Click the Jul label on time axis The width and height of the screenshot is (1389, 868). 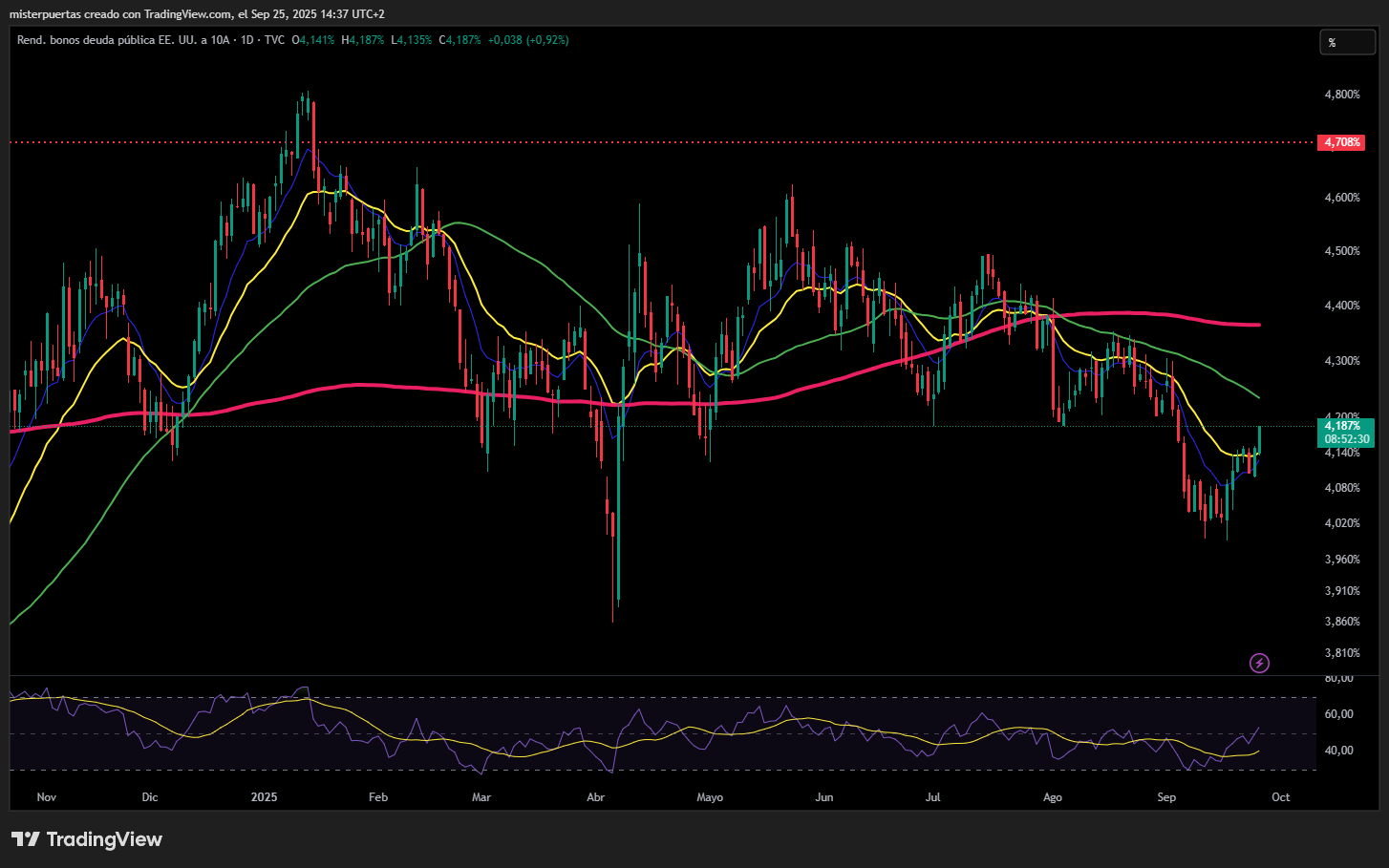(x=933, y=797)
